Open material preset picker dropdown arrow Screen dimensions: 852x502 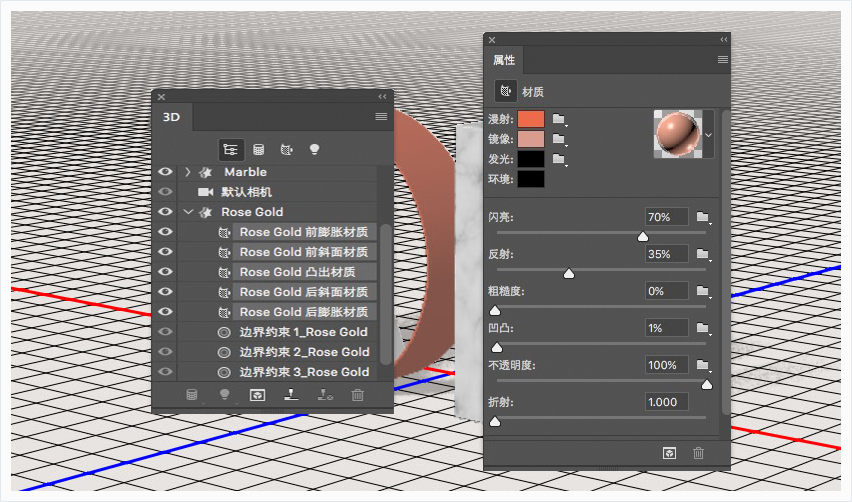pos(709,134)
